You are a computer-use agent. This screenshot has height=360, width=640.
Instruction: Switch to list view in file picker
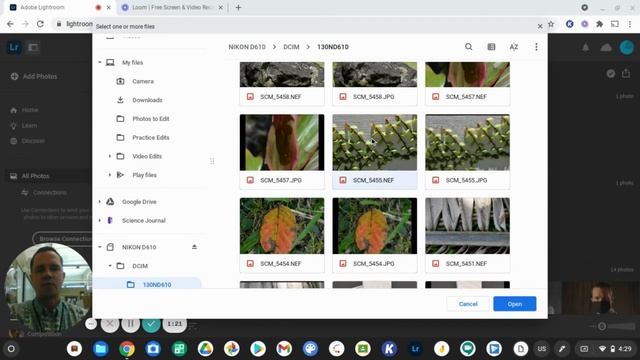pyautogui.click(x=491, y=47)
